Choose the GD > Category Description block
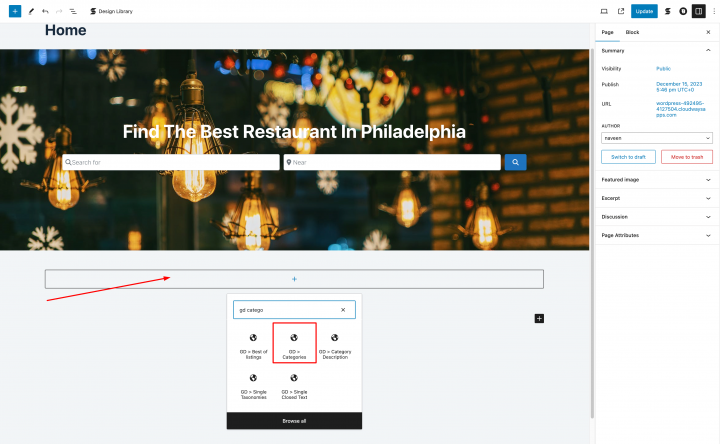The width and height of the screenshot is (720, 444). (335, 346)
